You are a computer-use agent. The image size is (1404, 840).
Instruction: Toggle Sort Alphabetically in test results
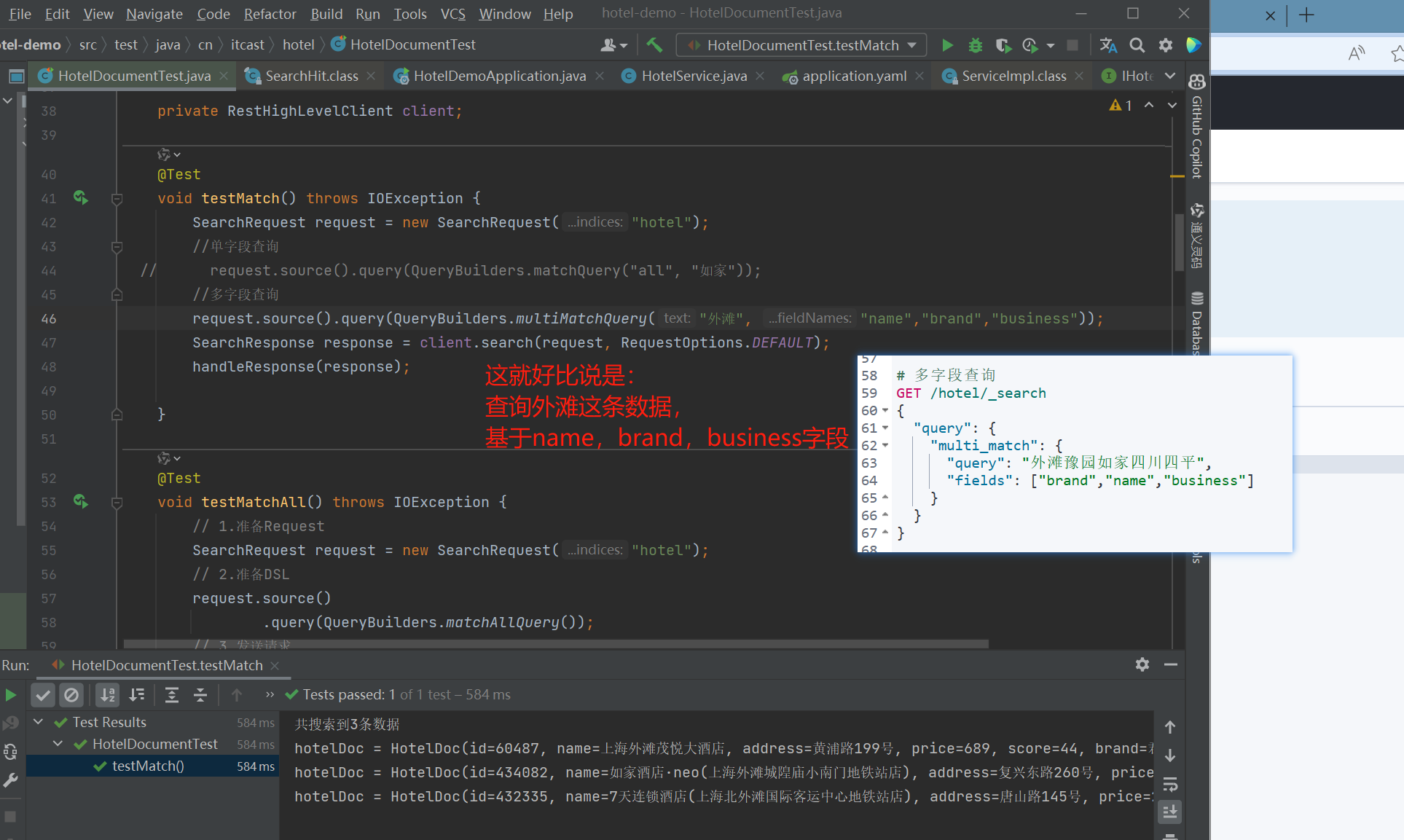click(107, 695)
